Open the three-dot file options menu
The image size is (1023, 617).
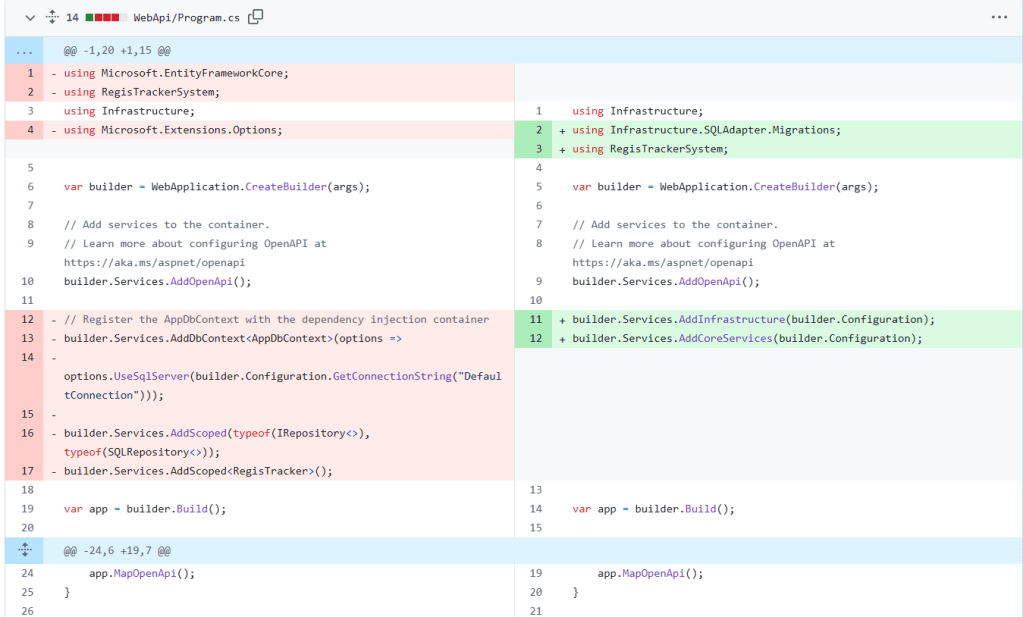click(x=999, y=17)
